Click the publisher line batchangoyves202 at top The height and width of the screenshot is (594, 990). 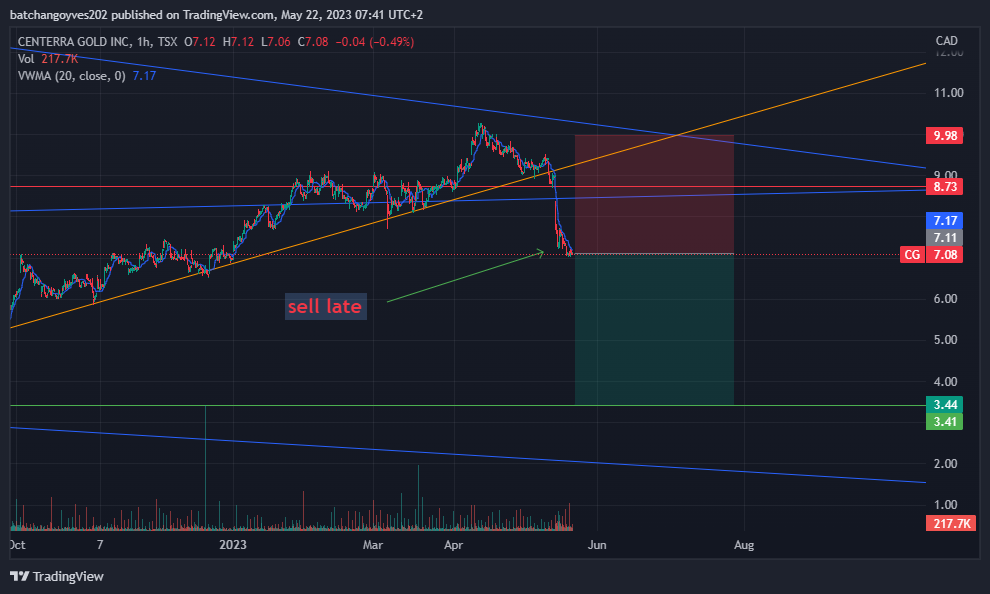[x=217, y=15]
